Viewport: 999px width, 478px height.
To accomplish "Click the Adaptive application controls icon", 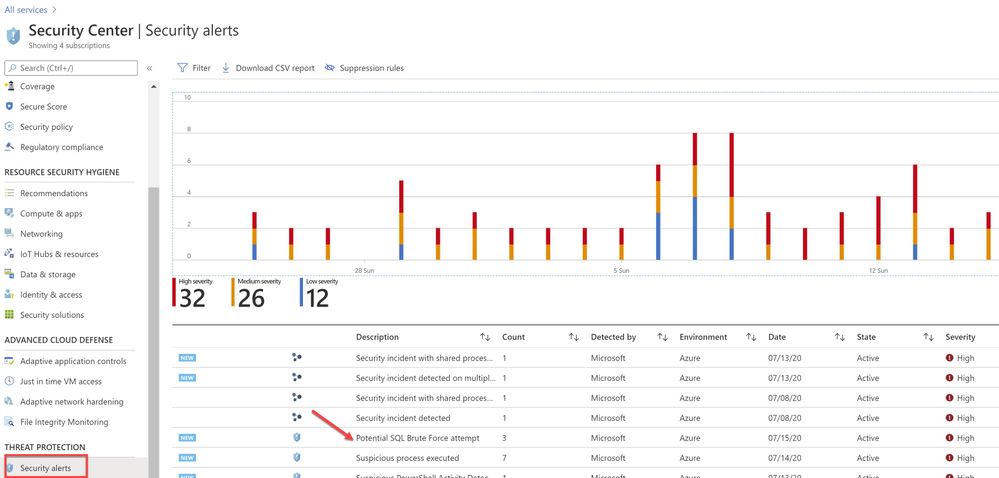I will [x=9, y=361].
